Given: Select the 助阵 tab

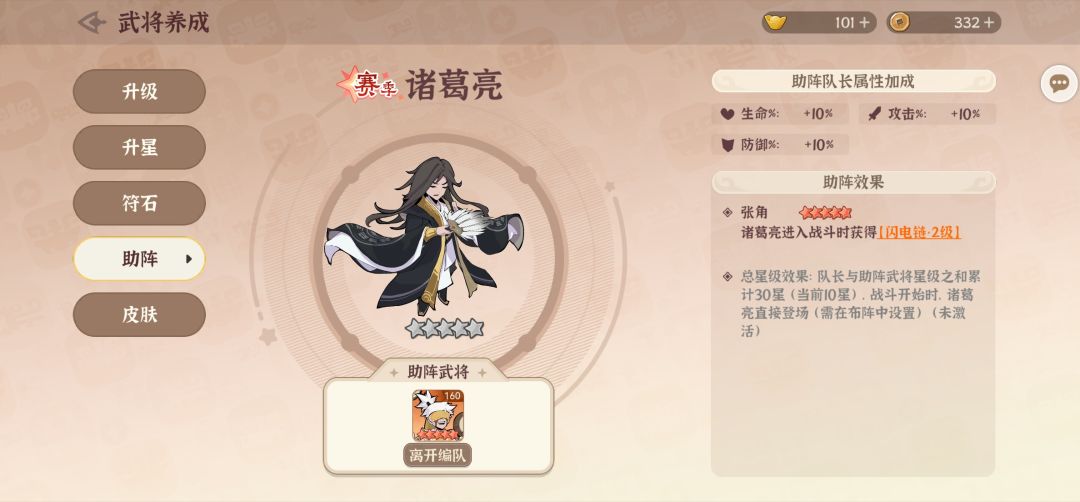Looking at the screenshot, I should pyautogui.click(x=139, y=259).
